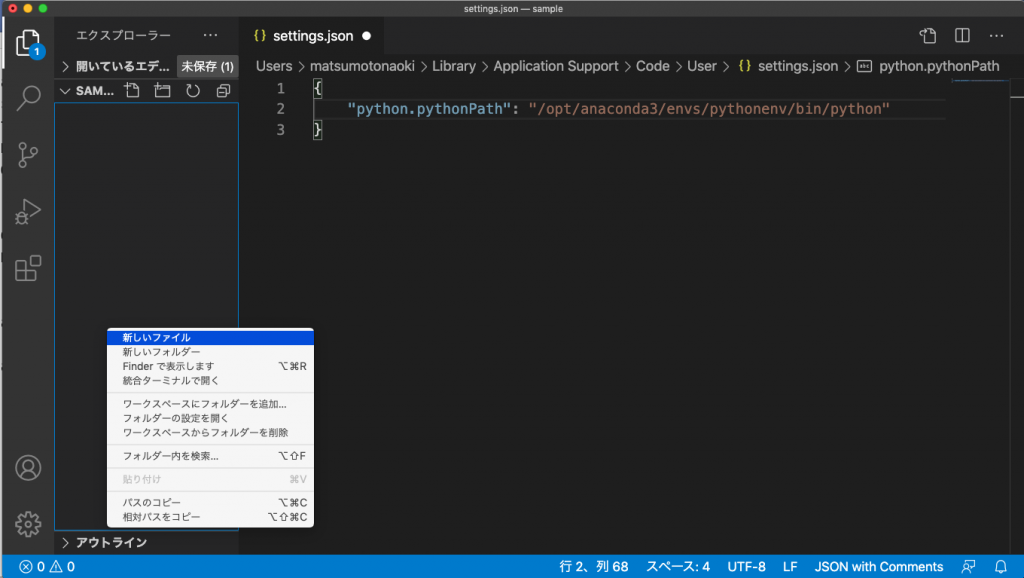The width and height of the screenshot is (1024, 578).
Task: Click the split editor icon
Action: click(x=962, y=36)
